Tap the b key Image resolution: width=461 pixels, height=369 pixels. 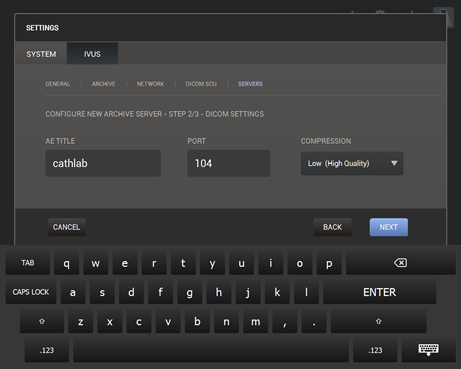point(197,321)
